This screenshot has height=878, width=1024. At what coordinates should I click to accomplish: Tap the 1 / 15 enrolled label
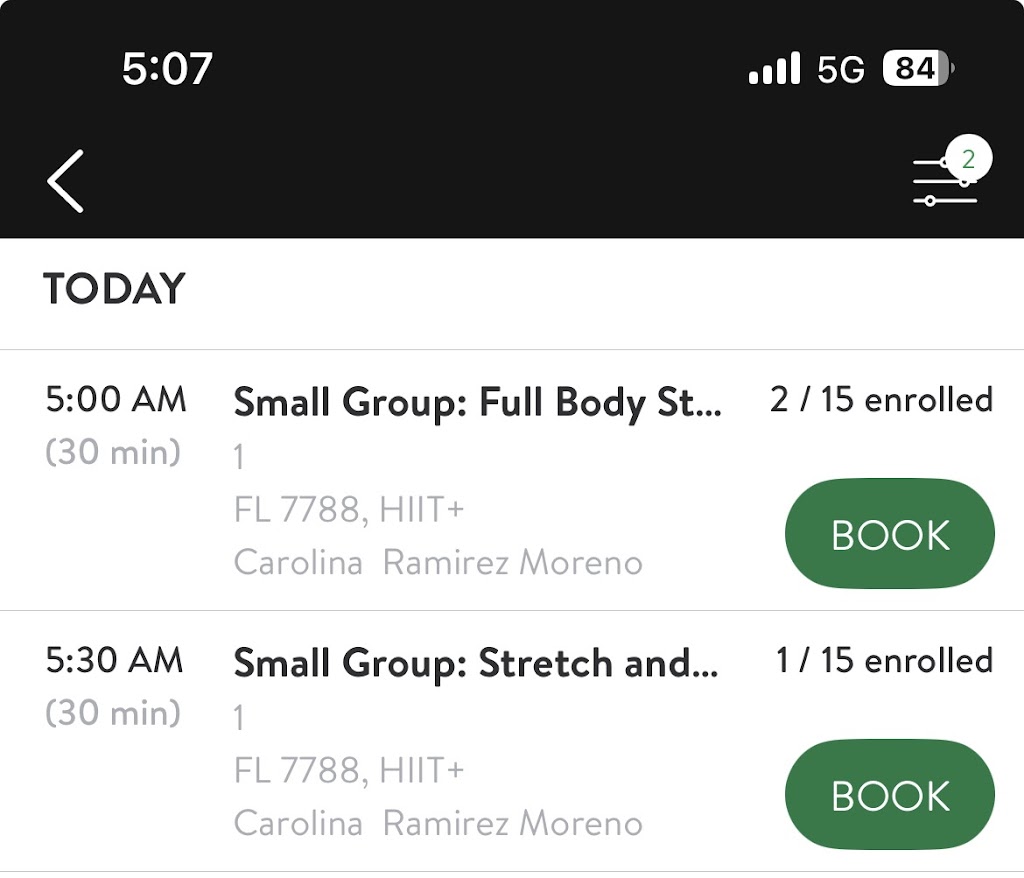coord(884,660)
